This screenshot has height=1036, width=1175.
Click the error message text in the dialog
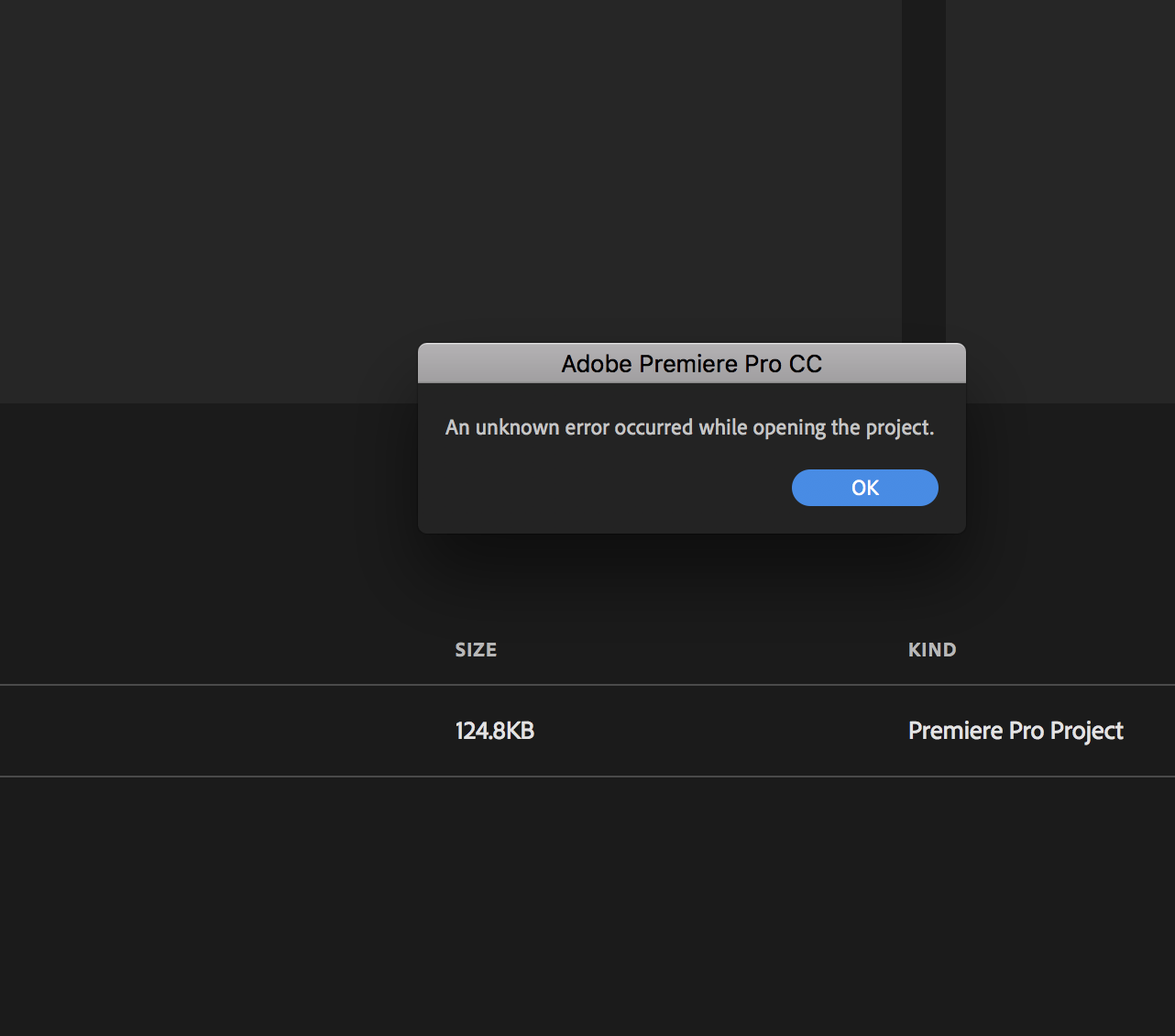pos(689,427)
